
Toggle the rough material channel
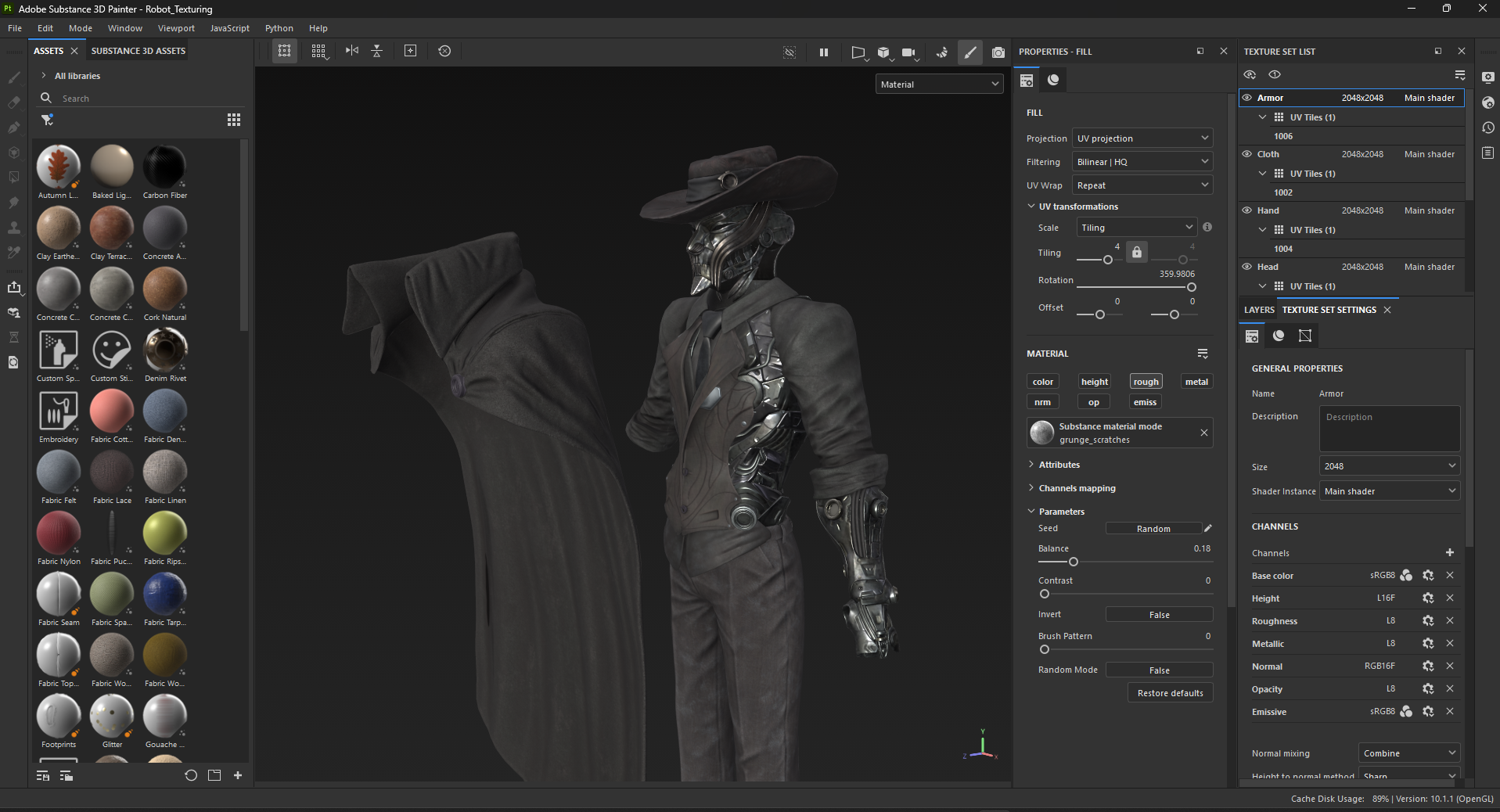click(1146, 382)
